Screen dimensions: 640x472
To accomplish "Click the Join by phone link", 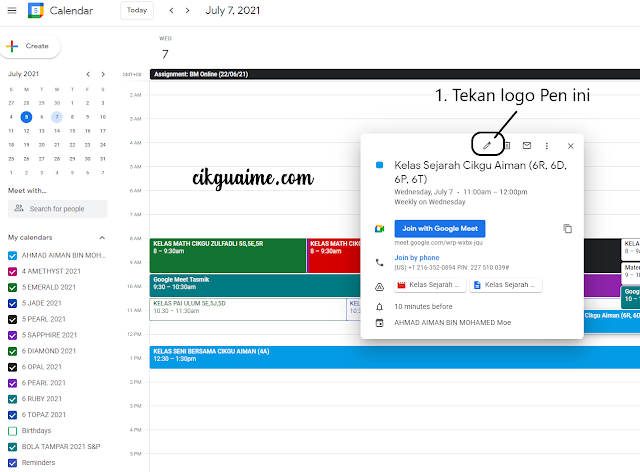I will (416, 257).
